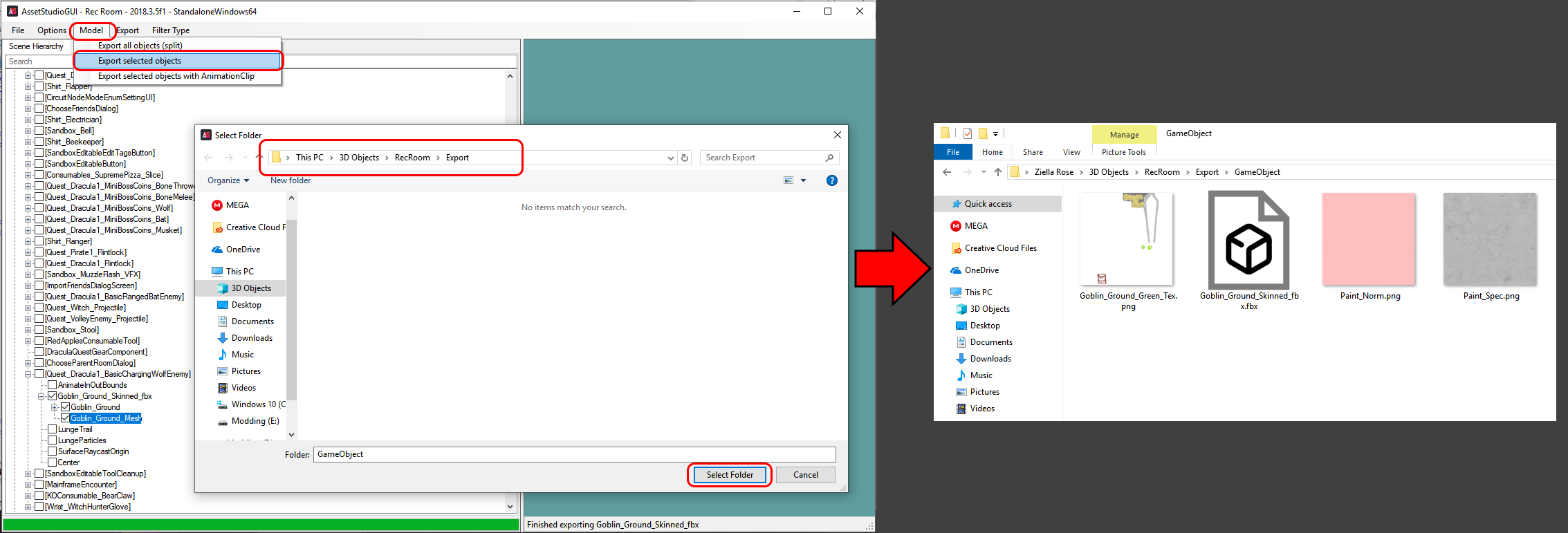The image size is (1568, 533).
Task: Switch to the View ribbon tab
Action: 1071,152
